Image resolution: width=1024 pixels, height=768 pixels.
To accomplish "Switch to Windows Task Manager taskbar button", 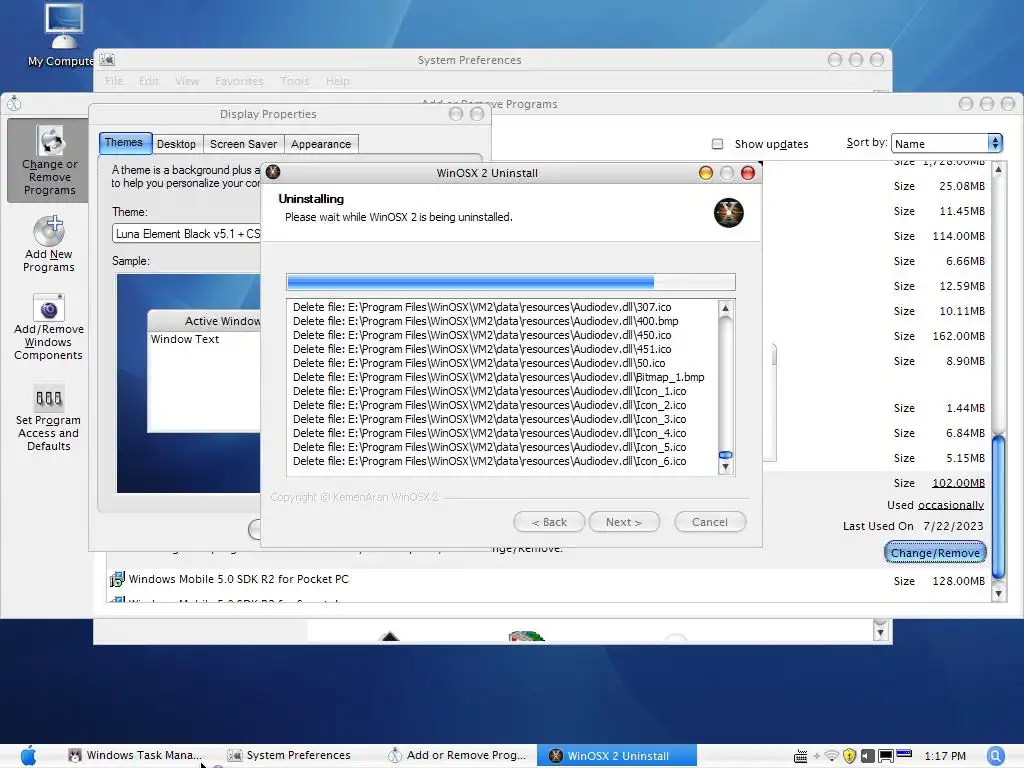I will pyautogui.click(x=135, y=755).
